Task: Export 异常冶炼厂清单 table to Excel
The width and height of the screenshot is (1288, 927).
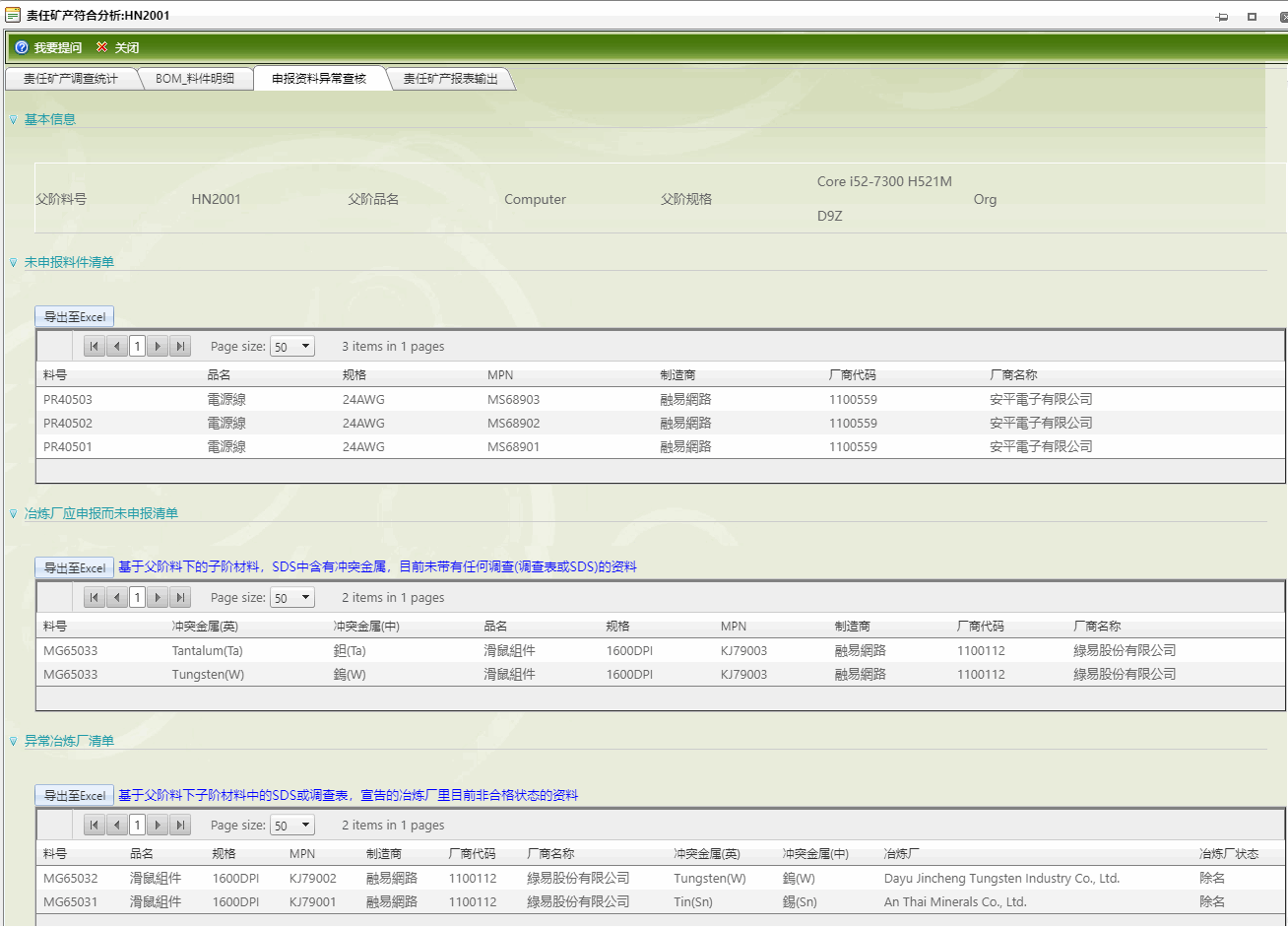Action: click(75, 795)
